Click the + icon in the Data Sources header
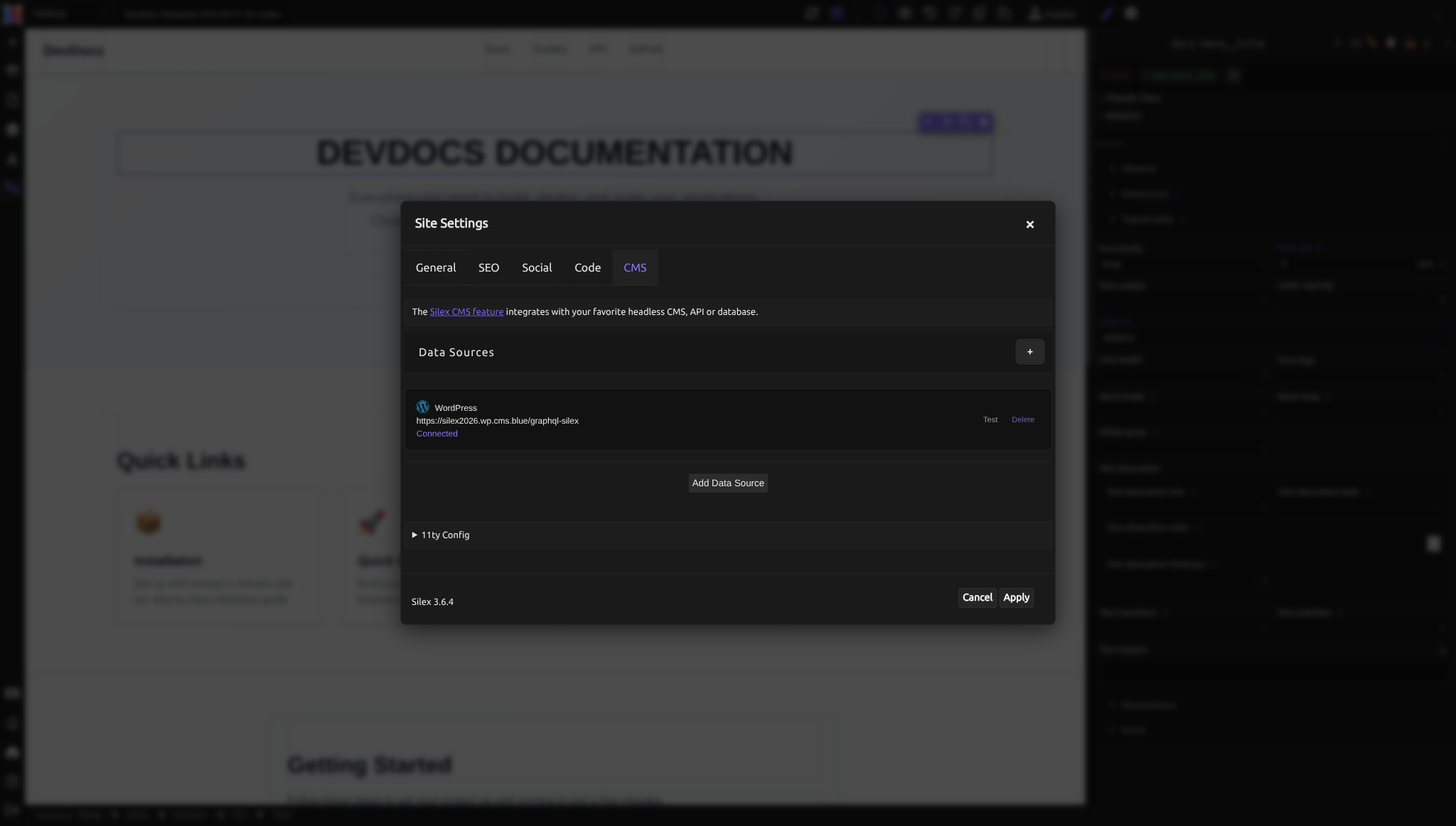1456x826 pixels. 1029,351
